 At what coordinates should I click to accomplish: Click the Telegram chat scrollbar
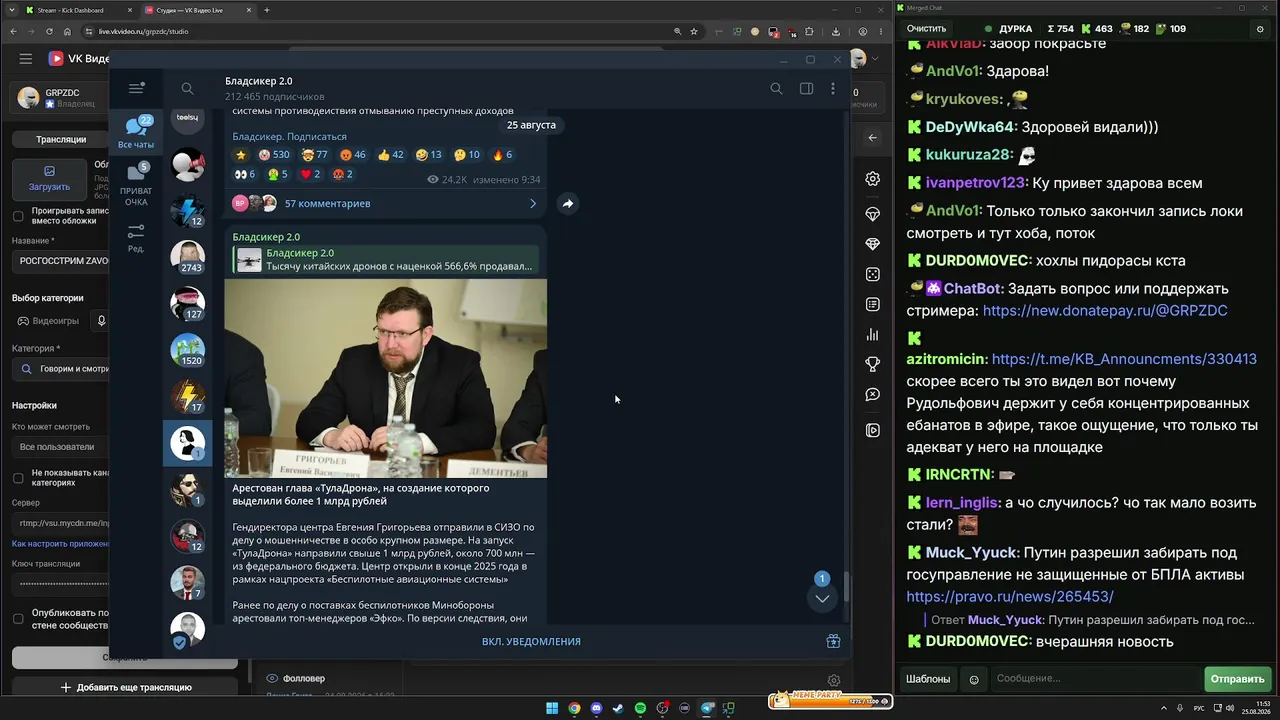[x=845, y=587]
